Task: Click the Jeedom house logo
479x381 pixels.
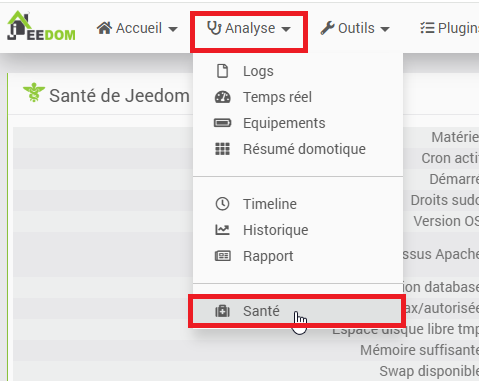Action: [x=41, y=26]
